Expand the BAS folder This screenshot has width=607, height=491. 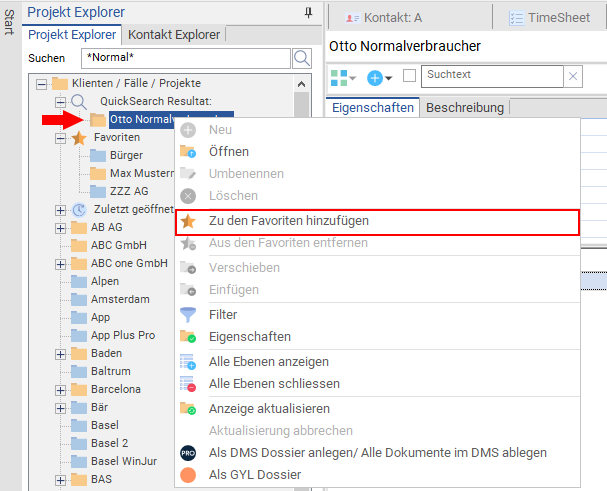click(60, 481)
